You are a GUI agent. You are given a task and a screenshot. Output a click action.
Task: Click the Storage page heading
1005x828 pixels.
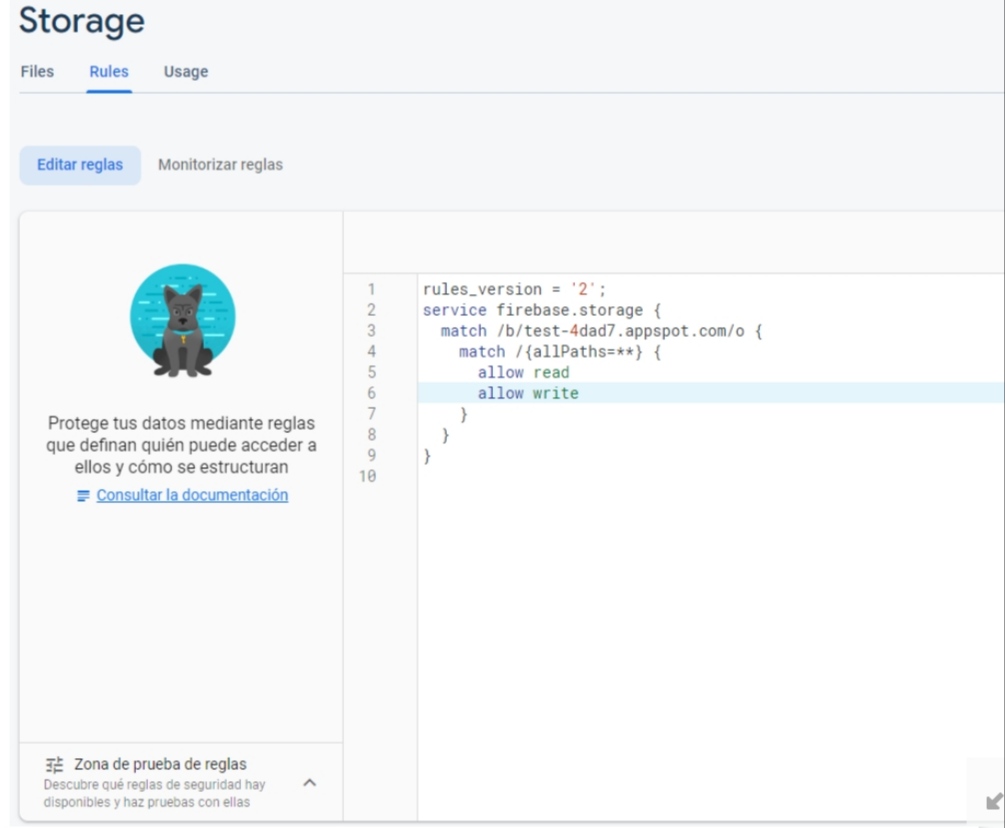coord(82,21)
